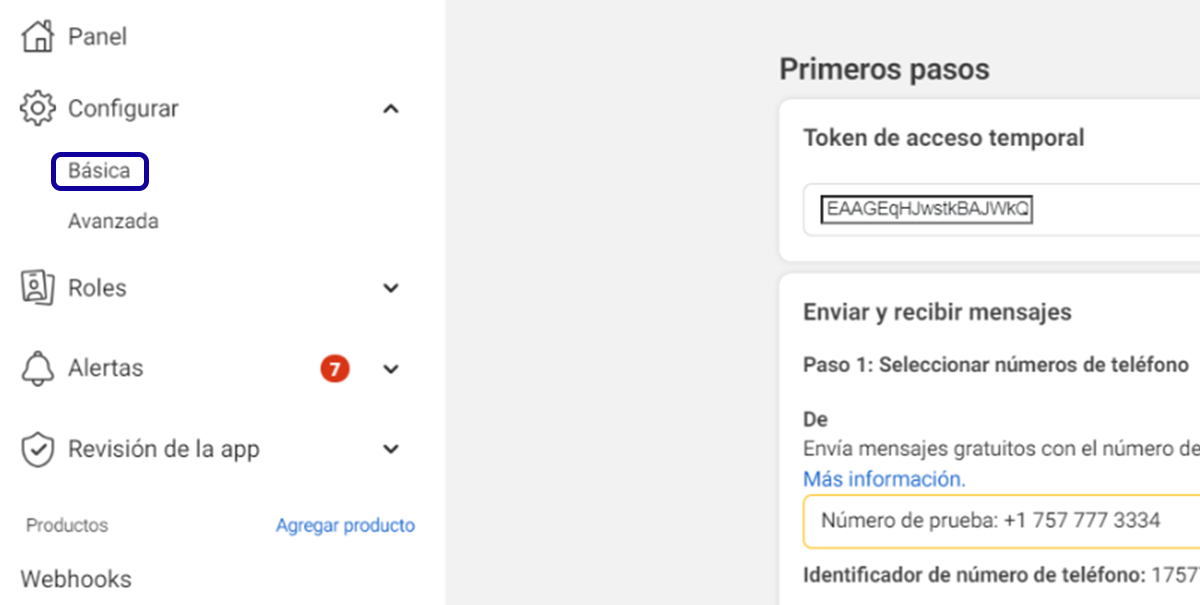The width and height of the screenshot is (1200, 605).
Task: Go to Panel in the sidebar
Action: click(97, 37)
